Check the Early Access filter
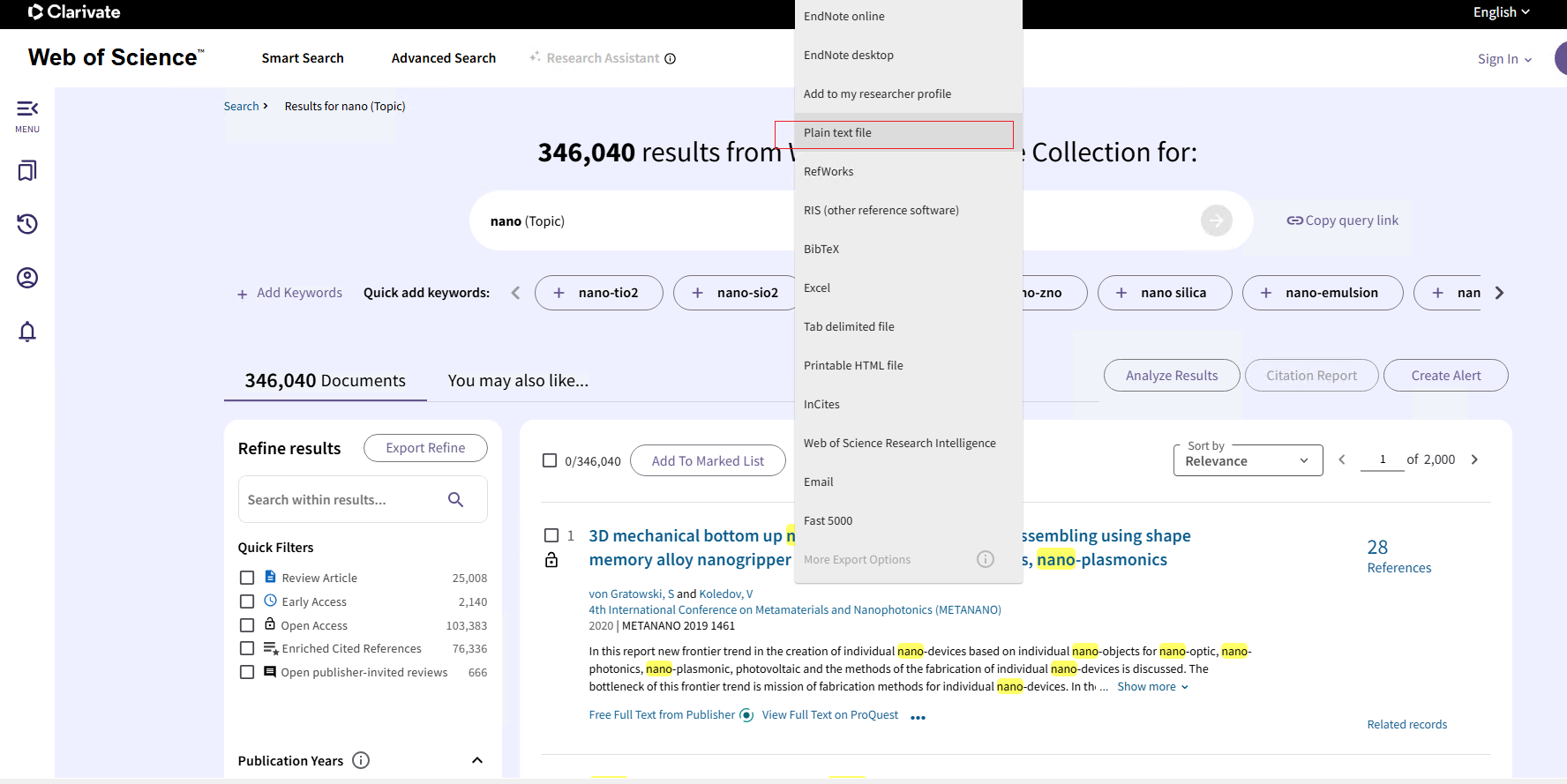This screenshot has width=1567, height=784. [x=247, y=601]
